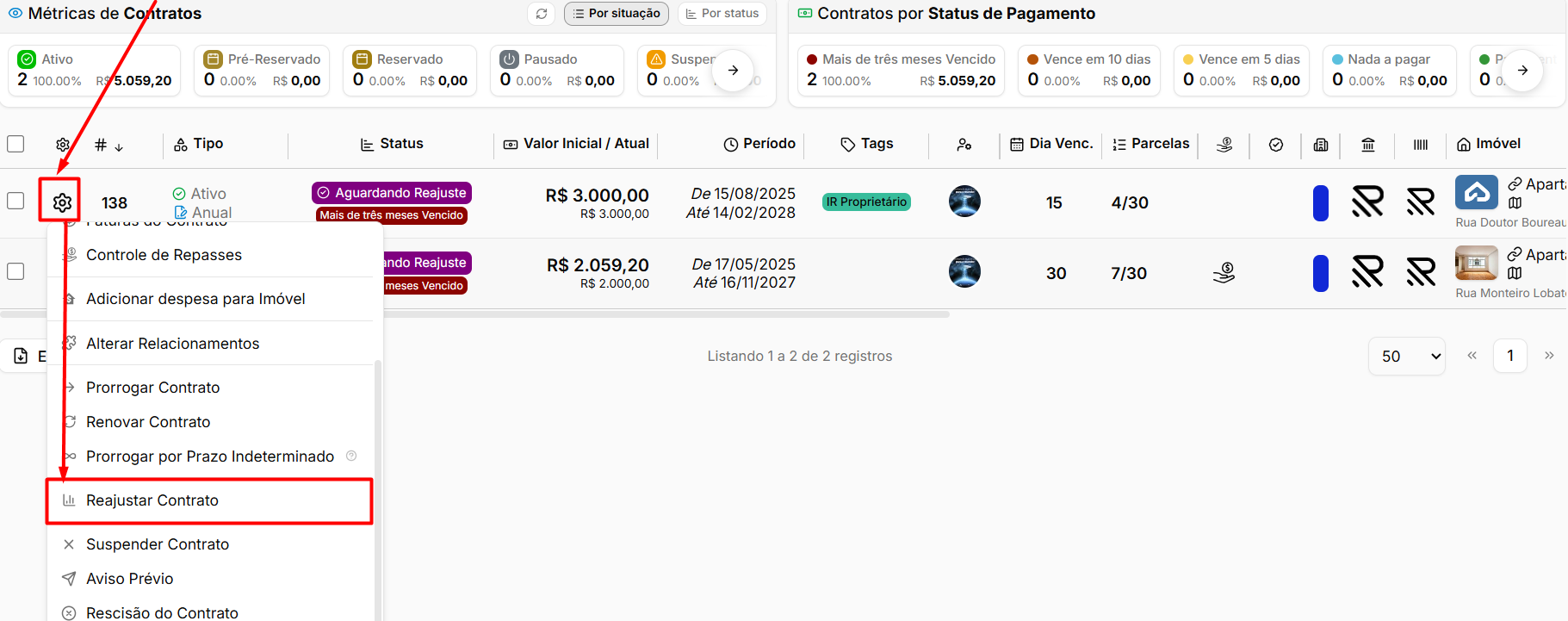This screenshot has height=621, width=1568.
Task: Expand next payment status cards arrow
Action: point(1522,71)
